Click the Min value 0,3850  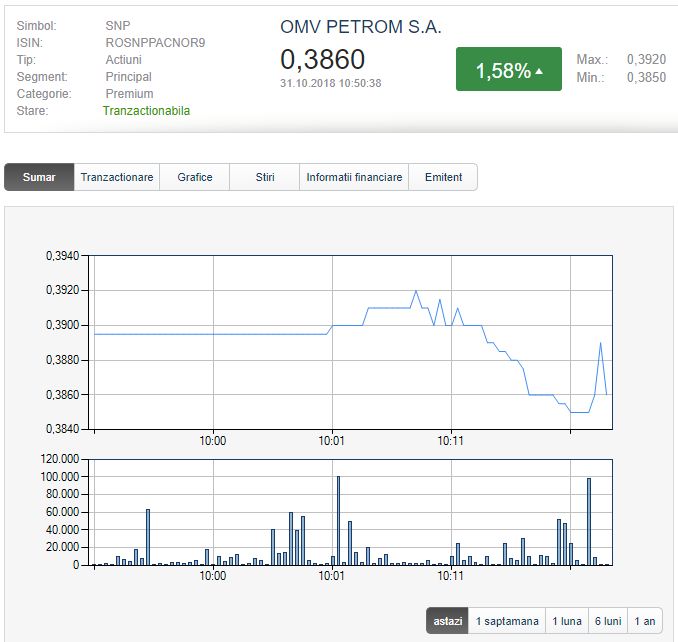(x=646, y=77)
